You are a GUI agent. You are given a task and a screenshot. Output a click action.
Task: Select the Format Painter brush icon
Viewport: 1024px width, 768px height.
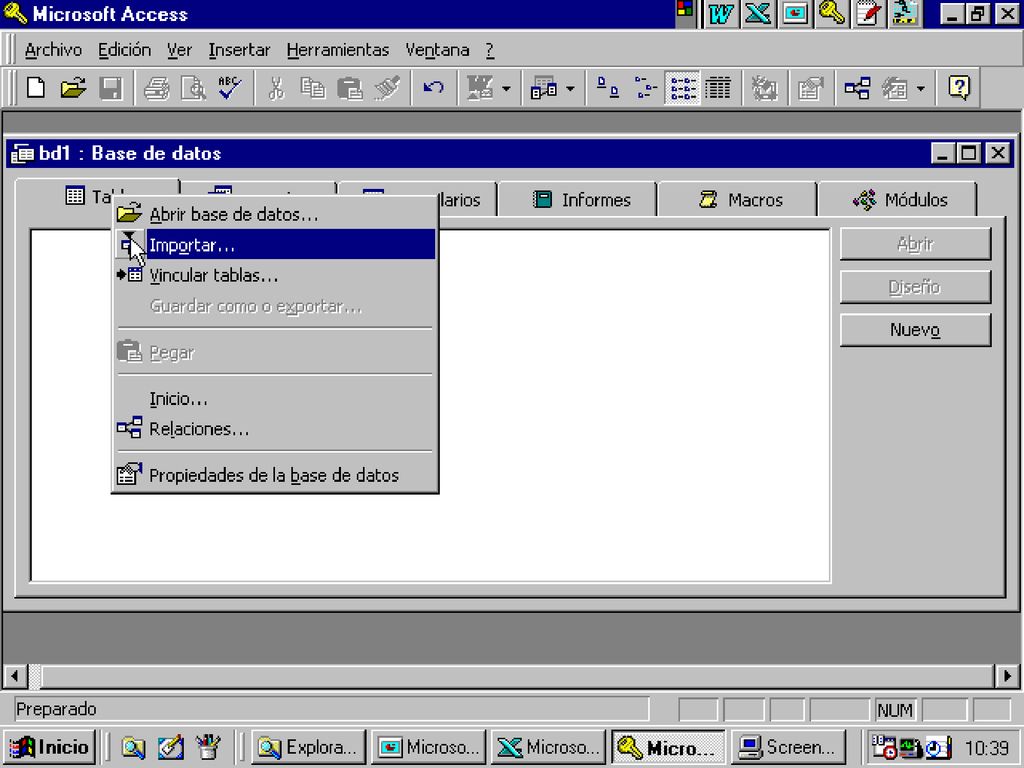click(387, 88)
